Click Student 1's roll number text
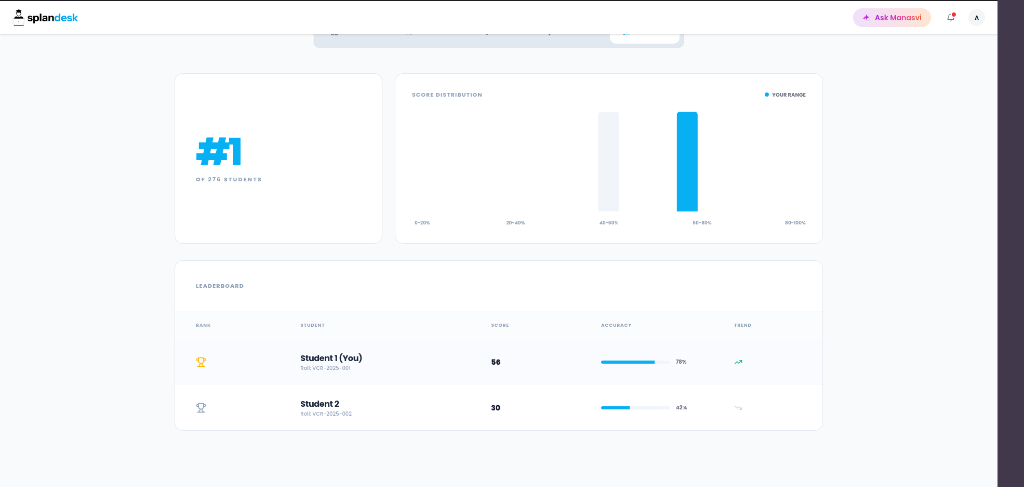The height and width of the screenshot is (487, 1024). 325,368
